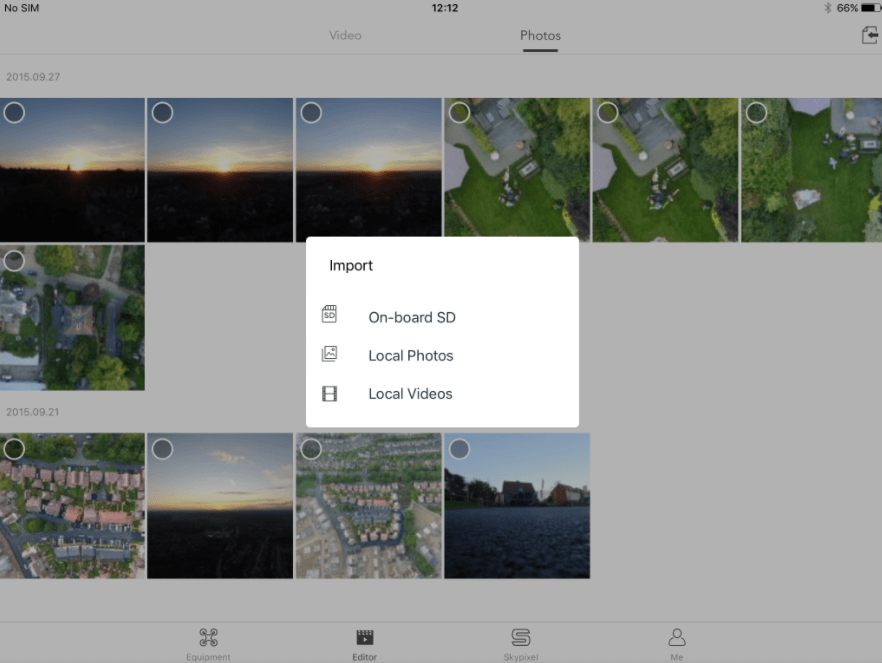Select second sunset photo from 2015.09.27
Viewport: 882px width, 663px height.
(x=163, y=112)
